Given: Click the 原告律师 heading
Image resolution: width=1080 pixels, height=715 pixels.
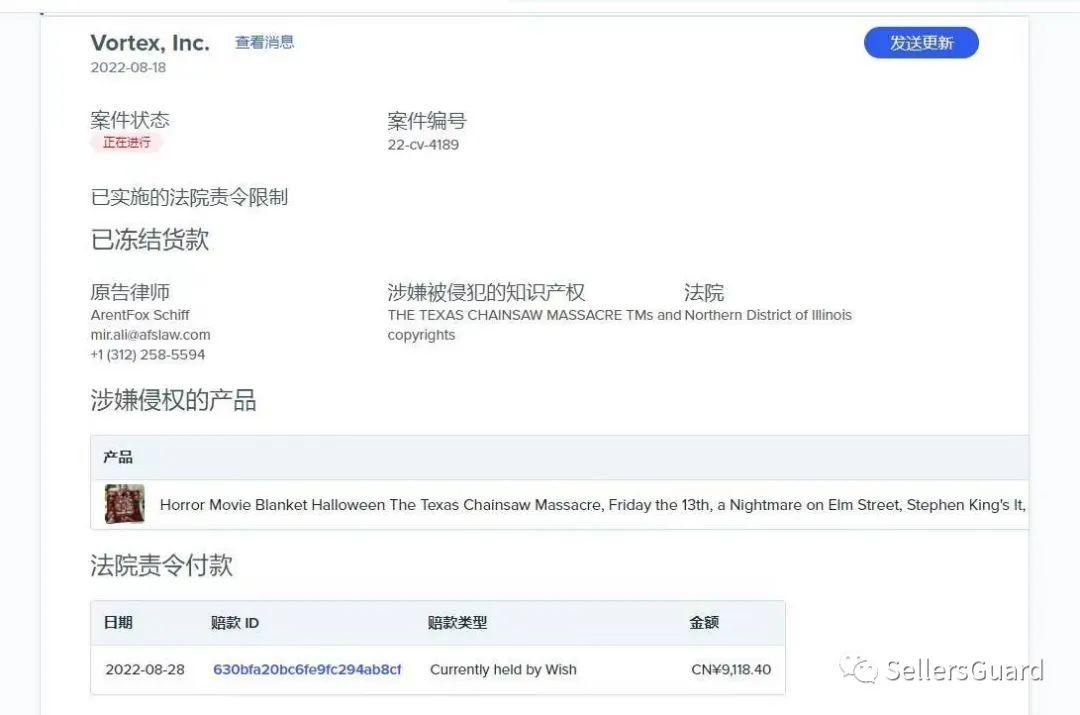Looking at the screenshot, I should pyautogui.click(x=130, y=292).
